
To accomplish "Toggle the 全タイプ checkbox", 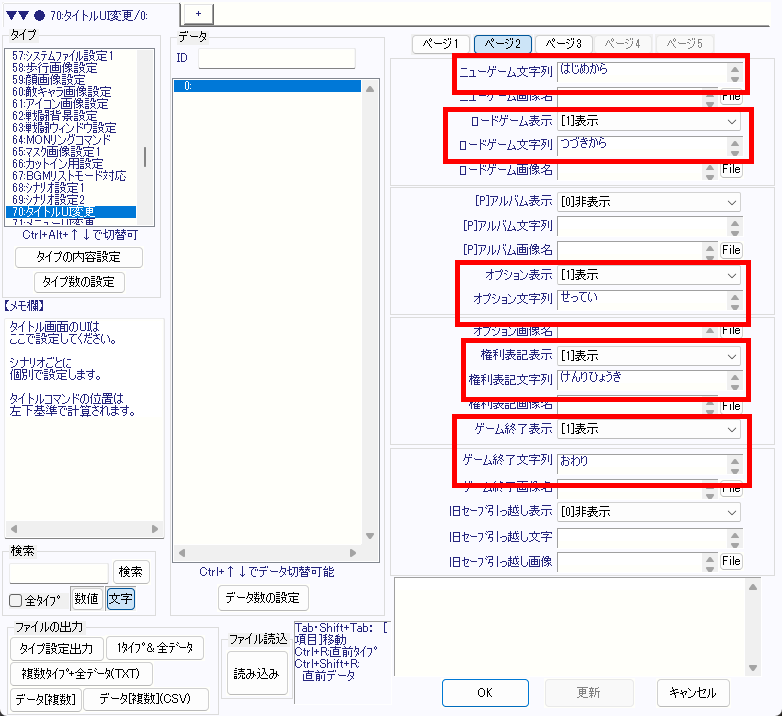I will (16, 600).
